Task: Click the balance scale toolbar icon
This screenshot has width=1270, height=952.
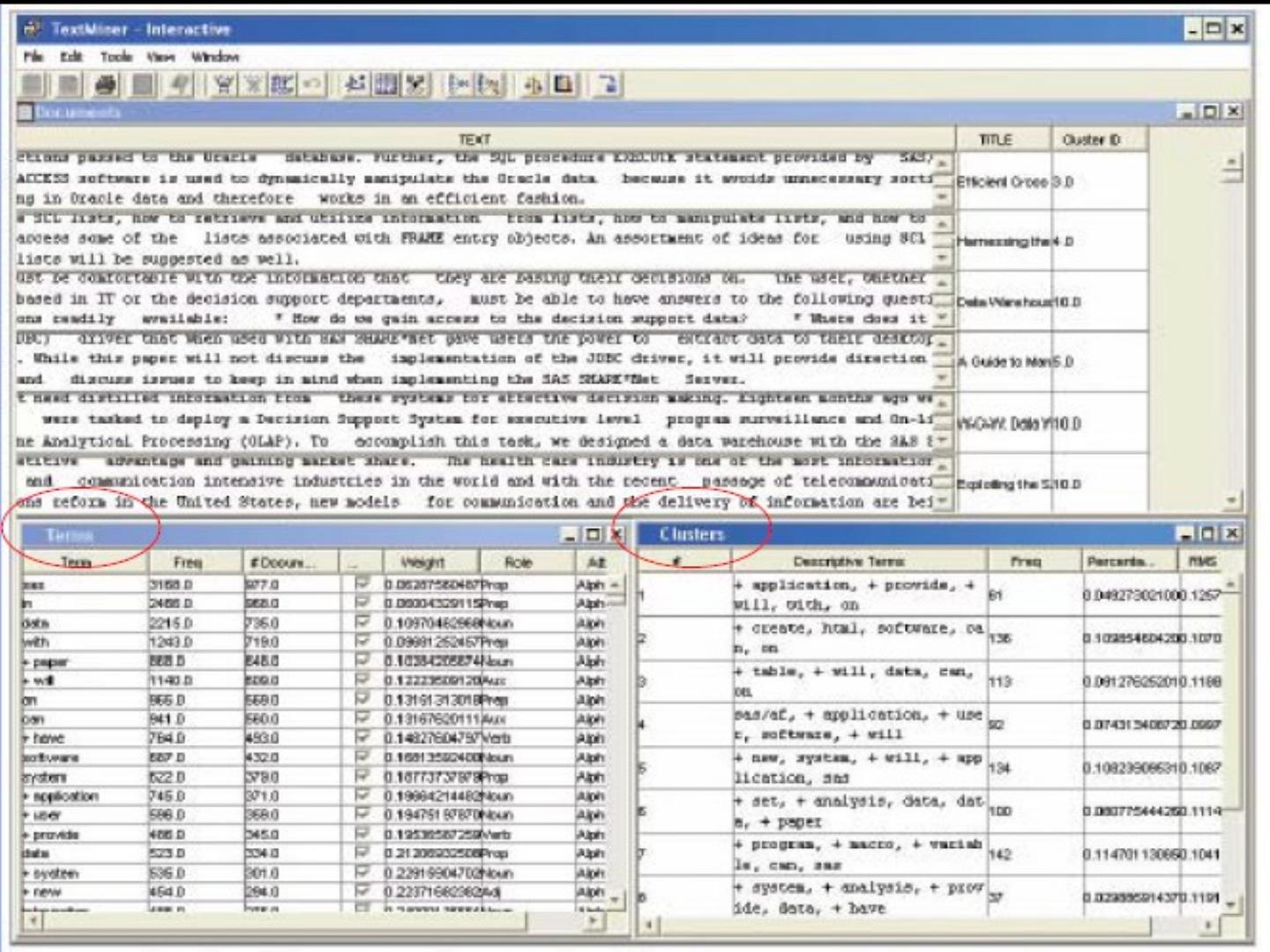Action: (533, 85)
